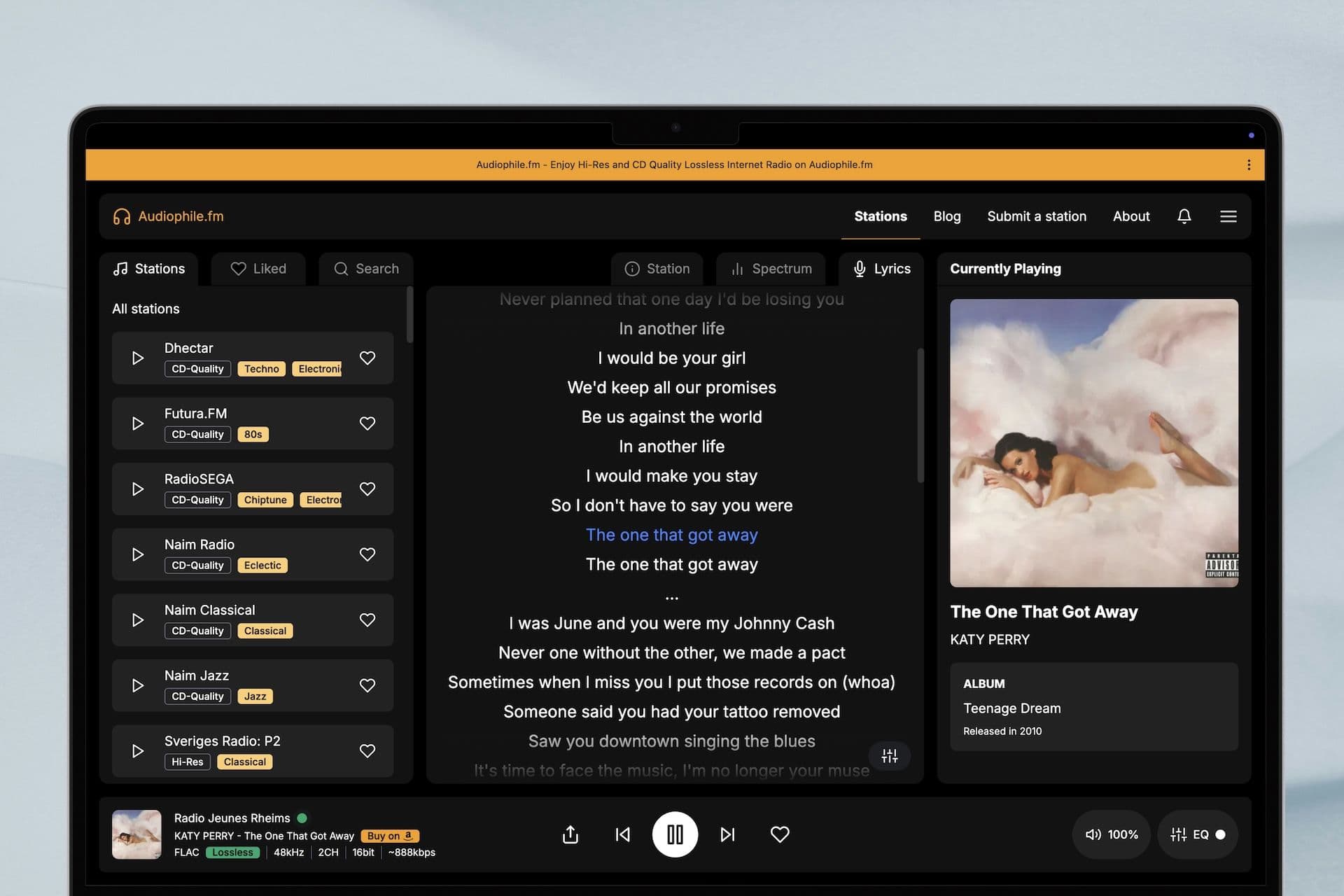Click the 80s tag on Futura.FM
1344x896 pixels.
coord(253,435)
